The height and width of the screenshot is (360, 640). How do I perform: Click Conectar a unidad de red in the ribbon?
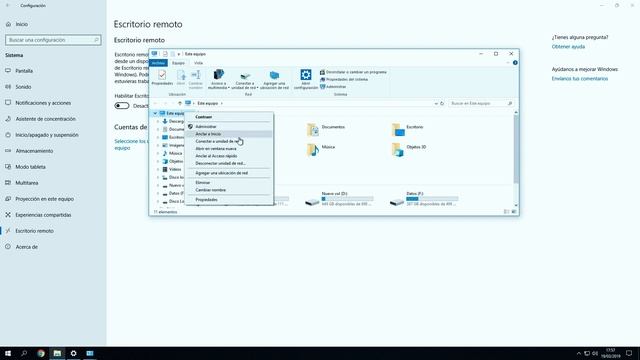pyautogui.click(x=245, y=79)
